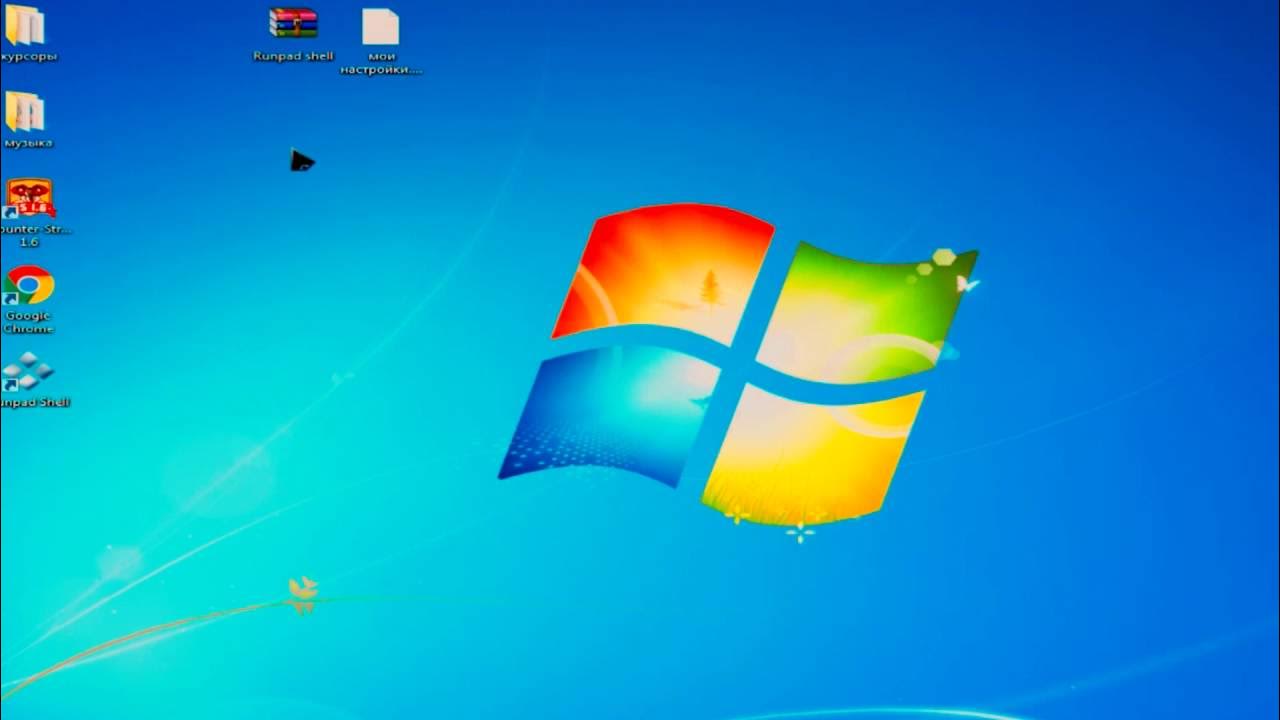Viewport: 1280px width, 720px height.
Task: Click the "мои настройки" file label
Action: 381,63
